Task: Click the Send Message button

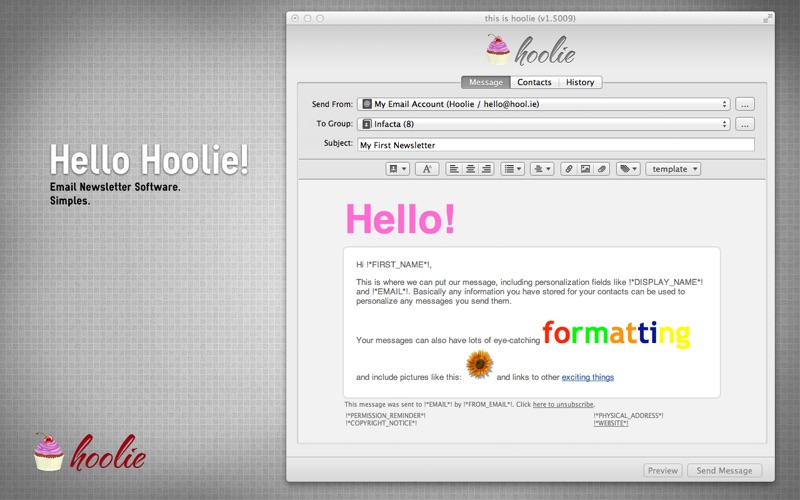Action: click(724, 470)
